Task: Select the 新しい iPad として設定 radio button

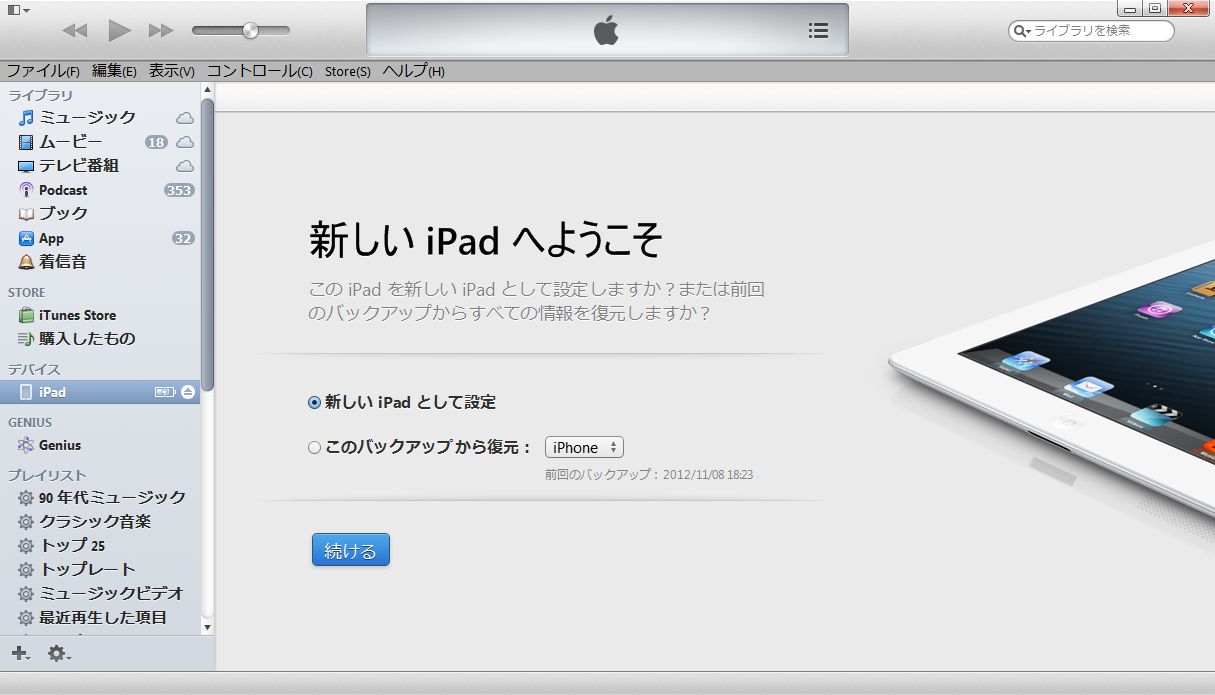Action: [x=315, y=402]
